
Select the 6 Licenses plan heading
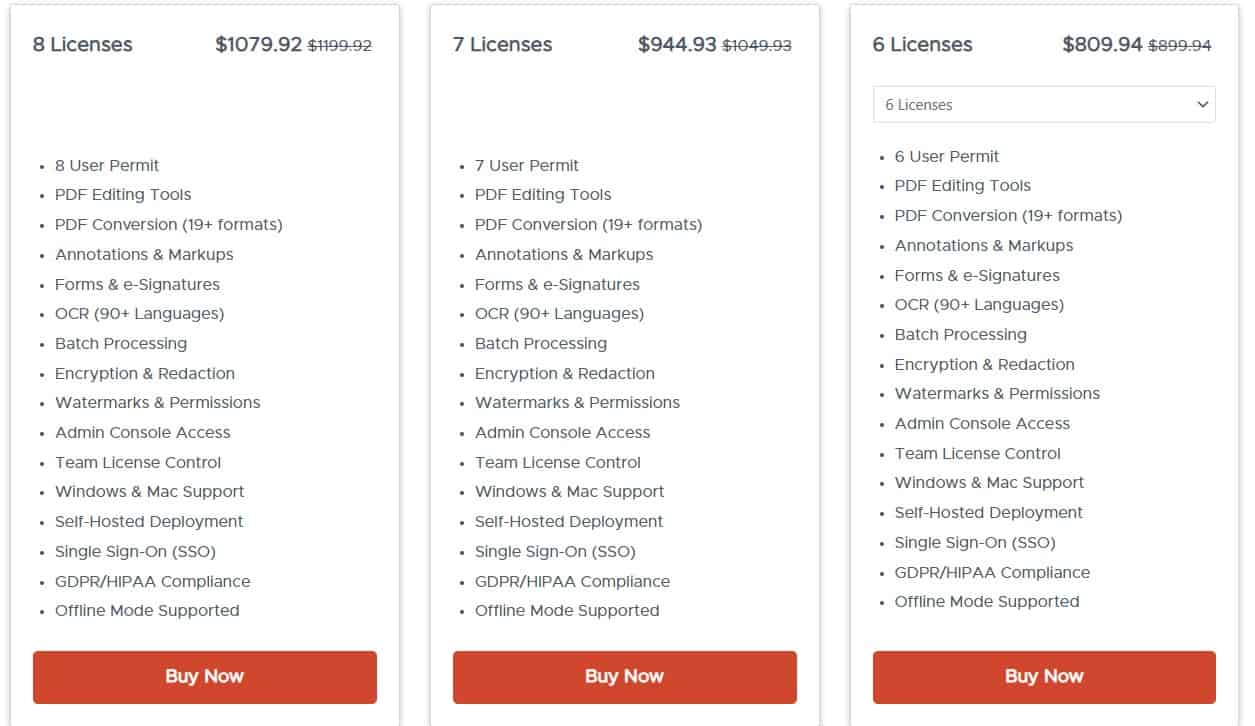coord(921,44)
